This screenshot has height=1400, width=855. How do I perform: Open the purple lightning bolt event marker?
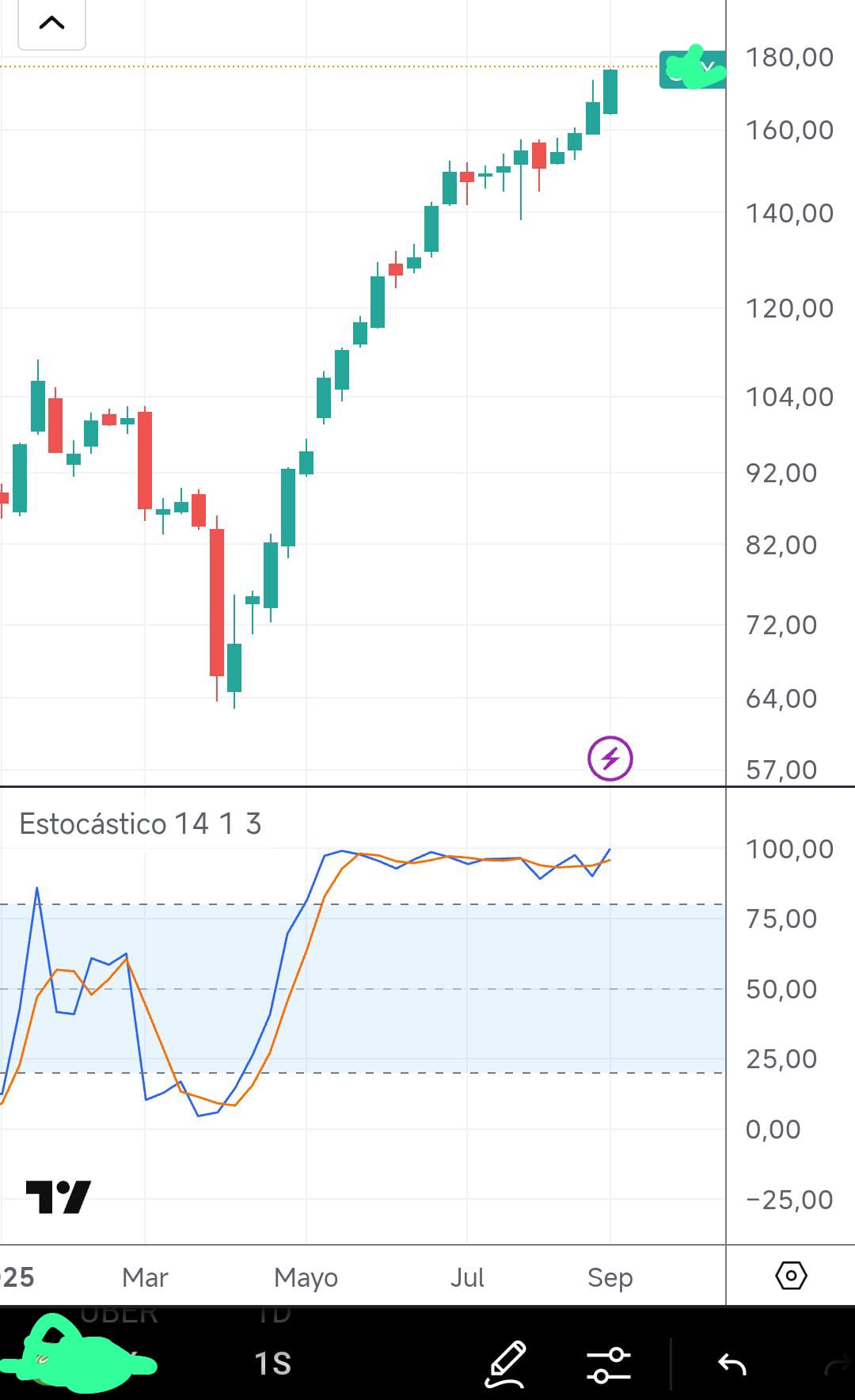click(610, 759)
